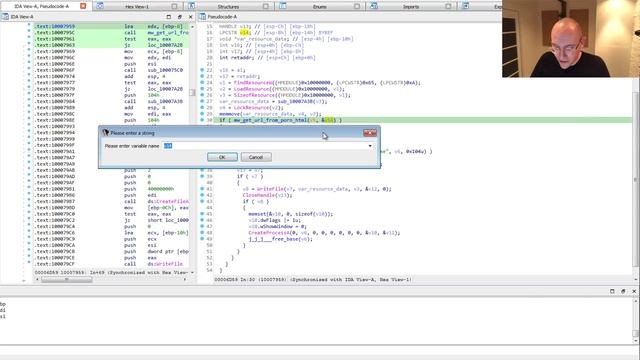
Task: Open the IDA View-A status line dropdown
Action: [192, 272]
